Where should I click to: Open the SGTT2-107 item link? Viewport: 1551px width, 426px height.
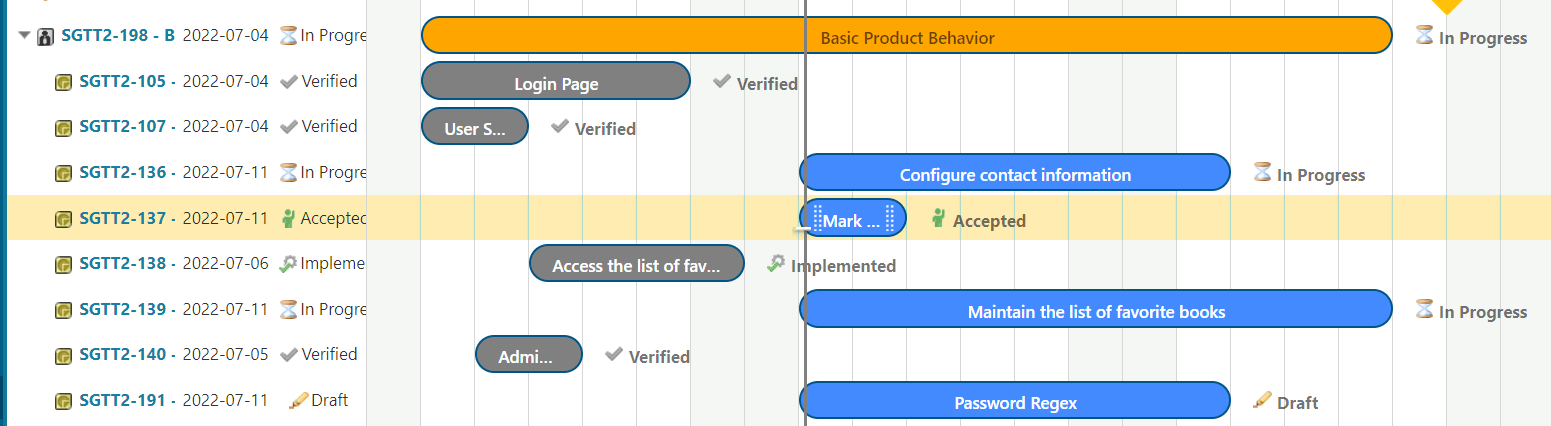pos(128,126)
